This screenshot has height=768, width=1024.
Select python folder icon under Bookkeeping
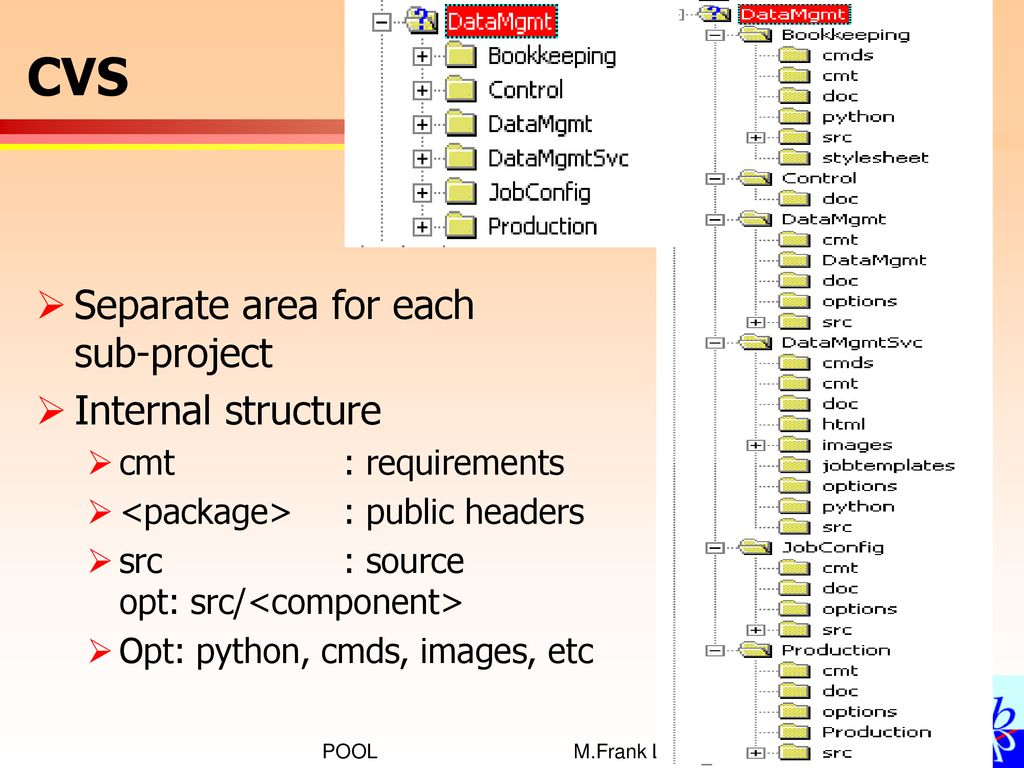[795, 117]
